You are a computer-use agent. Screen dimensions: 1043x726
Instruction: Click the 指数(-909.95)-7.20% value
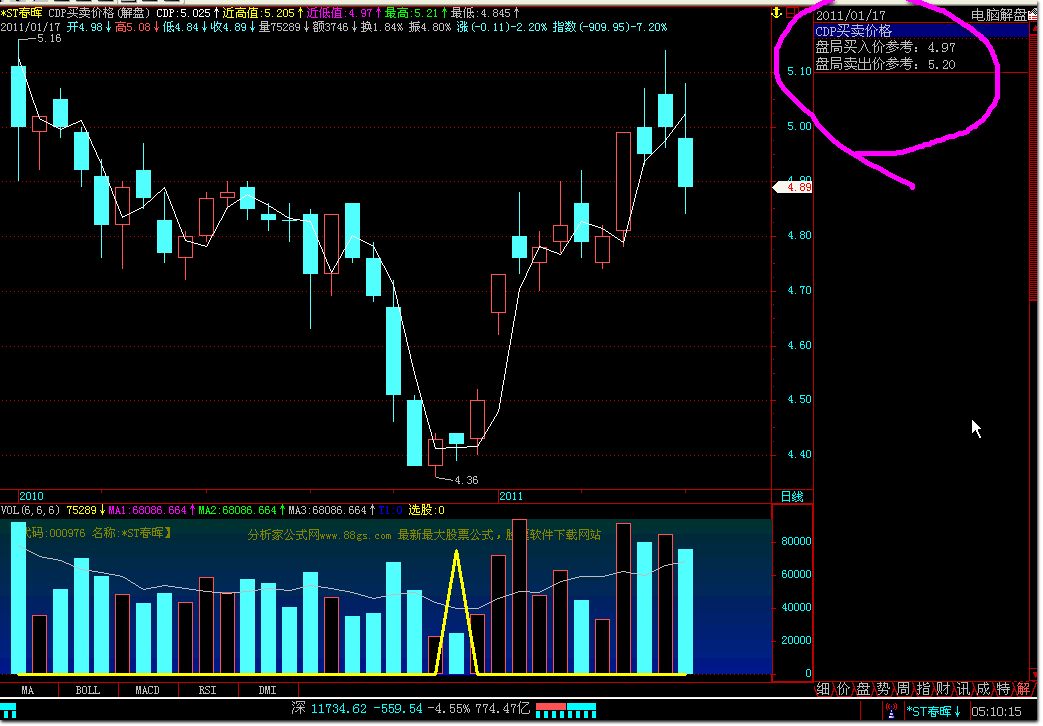pyautogui.click(x=610, y=27)
